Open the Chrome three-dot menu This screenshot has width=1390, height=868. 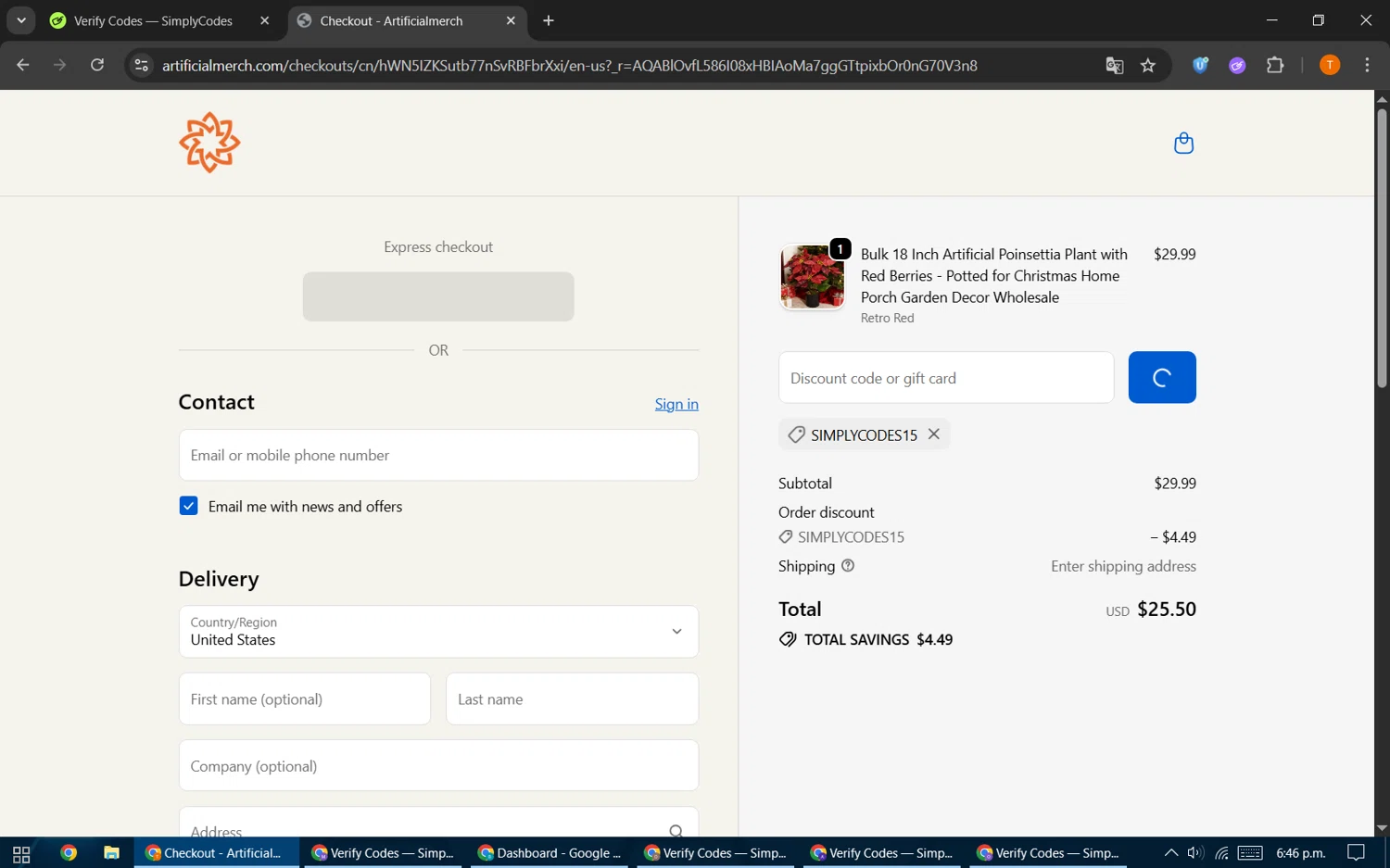1367,65
